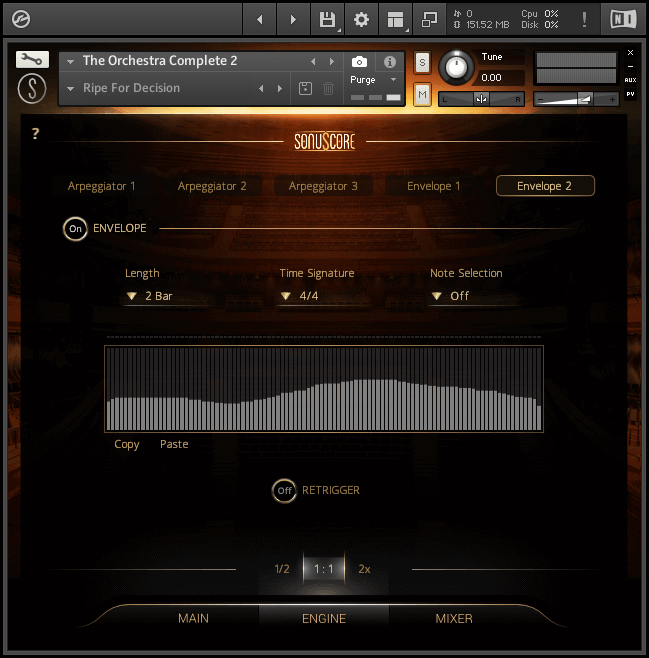Select next instrument arrow beside Orchestra Complete 2
Viewport: 649px width, 658px height.
pos(332,62)
